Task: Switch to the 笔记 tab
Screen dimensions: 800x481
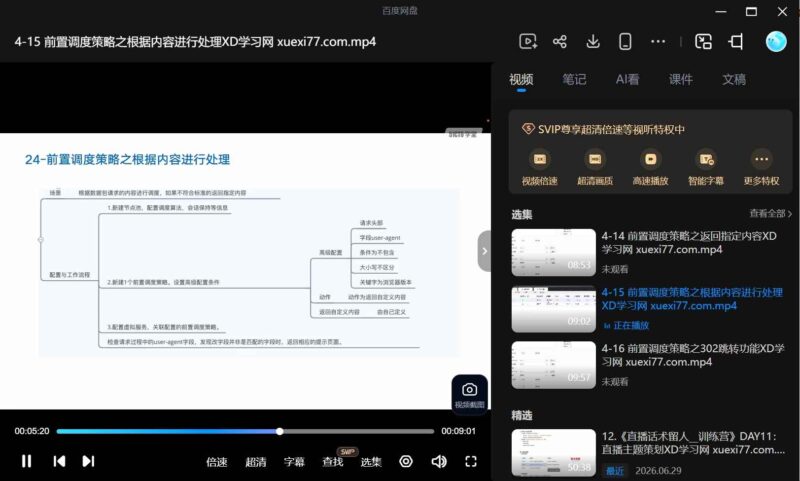Action: pos(574,80)
